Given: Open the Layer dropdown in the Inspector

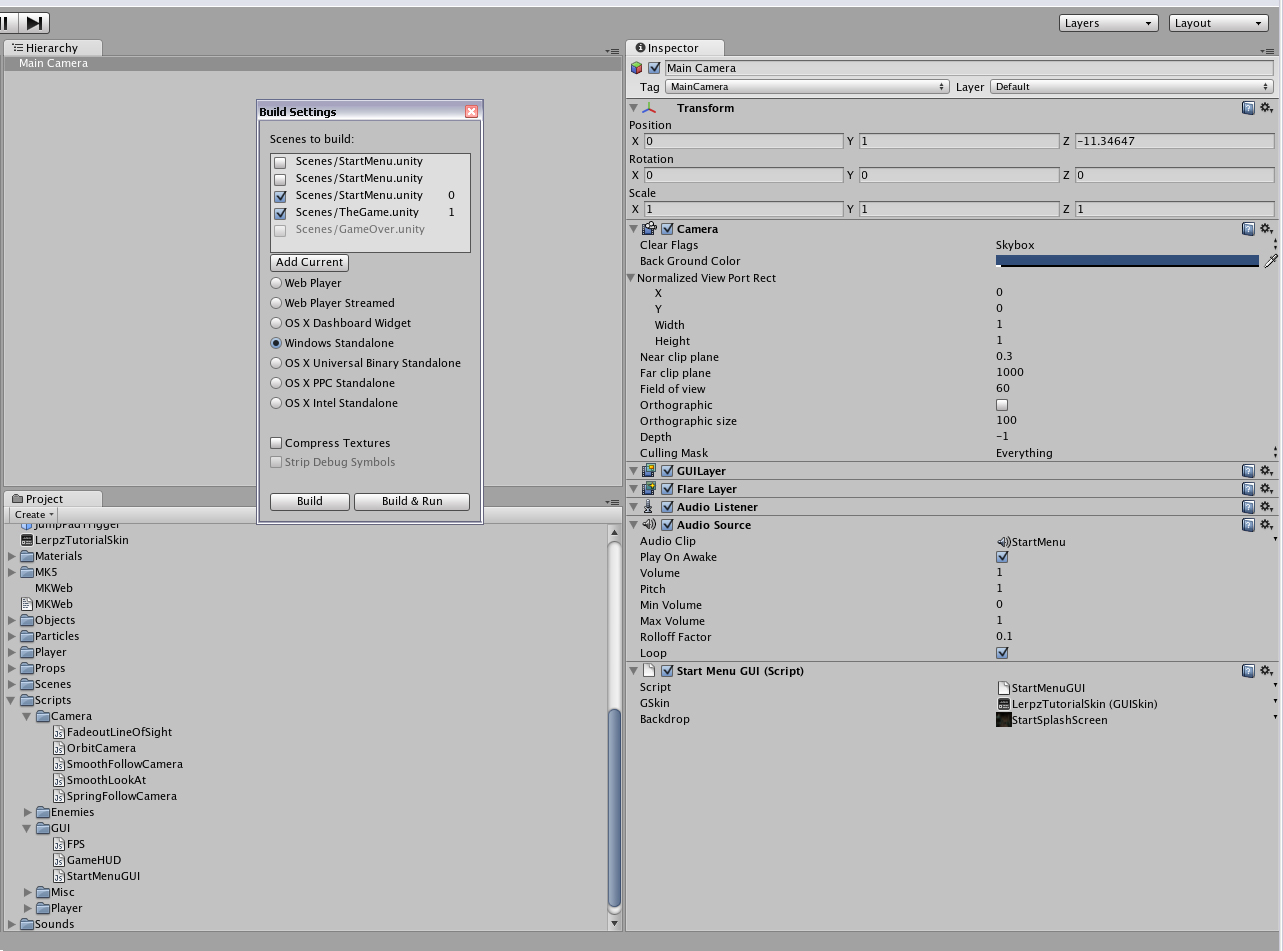Looking at the screenshot, I should click(1131, 86).
